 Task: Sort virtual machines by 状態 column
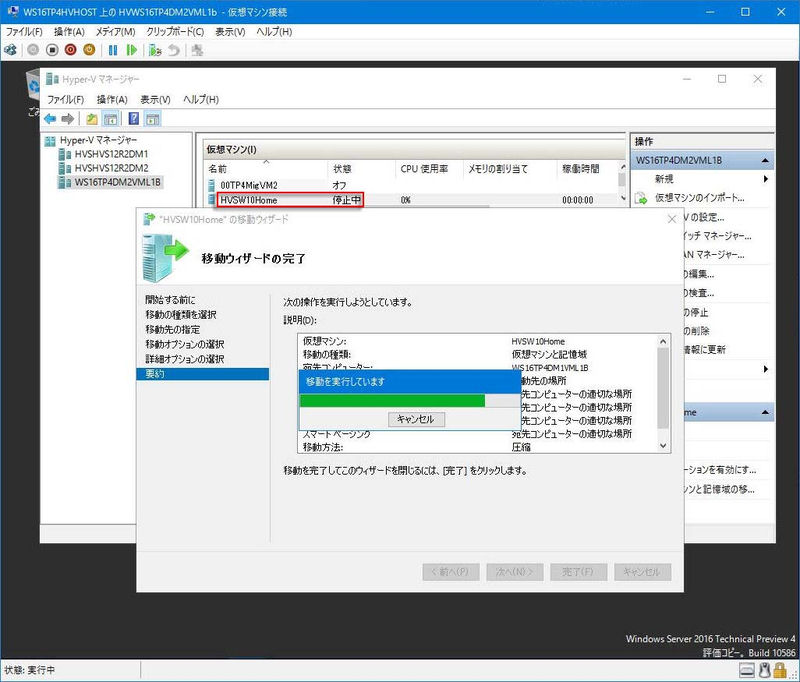tap(361, 169)
